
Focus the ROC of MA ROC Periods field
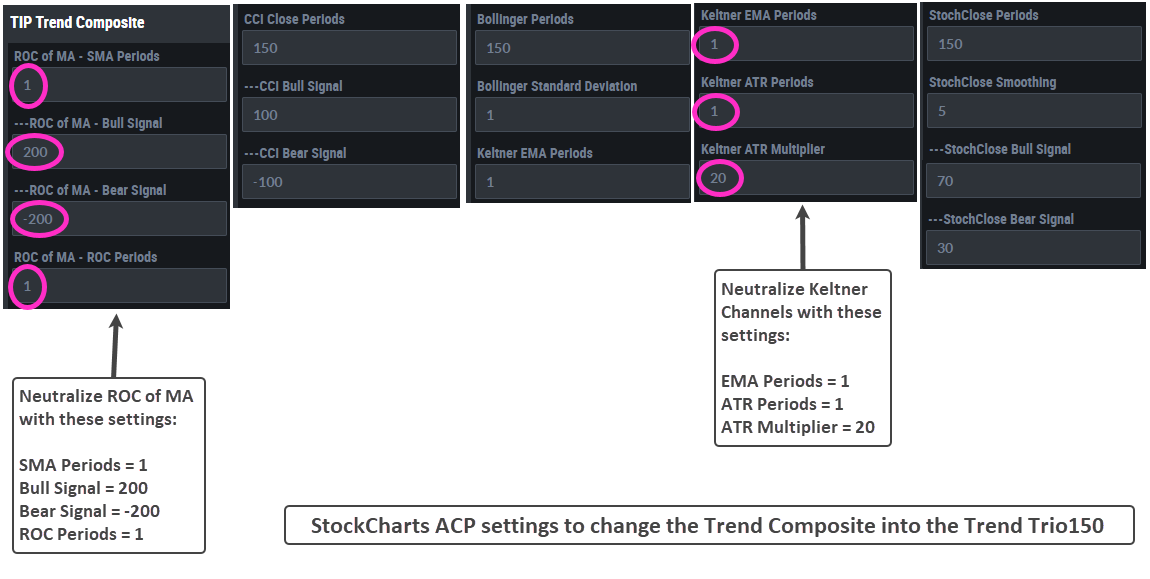click(118, 285)
